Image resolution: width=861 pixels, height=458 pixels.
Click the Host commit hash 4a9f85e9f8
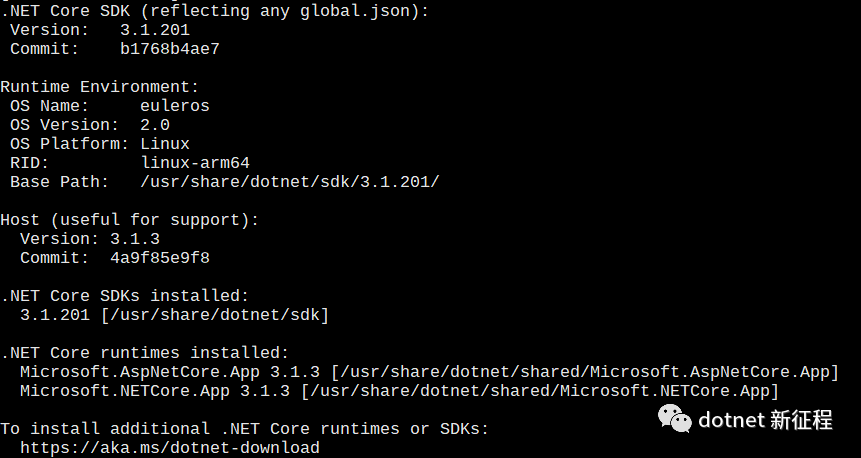159,258
